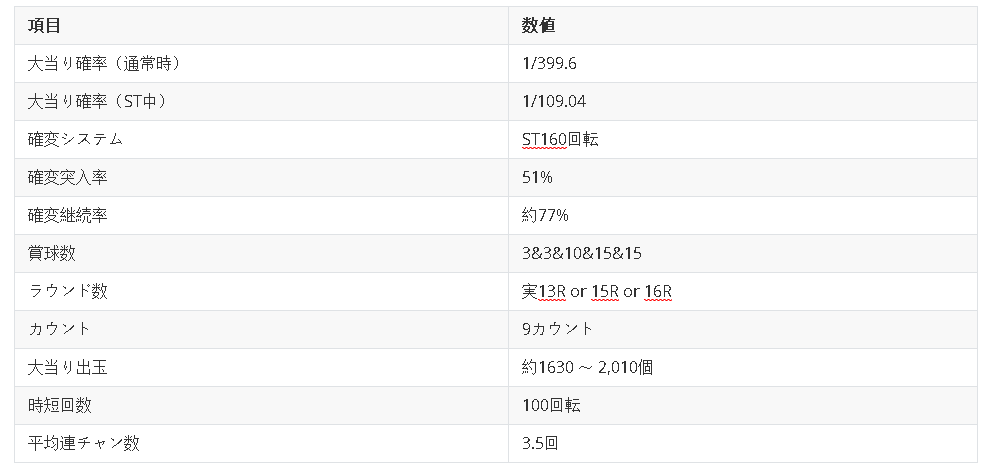Click the 数値 header cell
Image resolution: width=988 pixels, height=474 pixels.
click(743, 25)
